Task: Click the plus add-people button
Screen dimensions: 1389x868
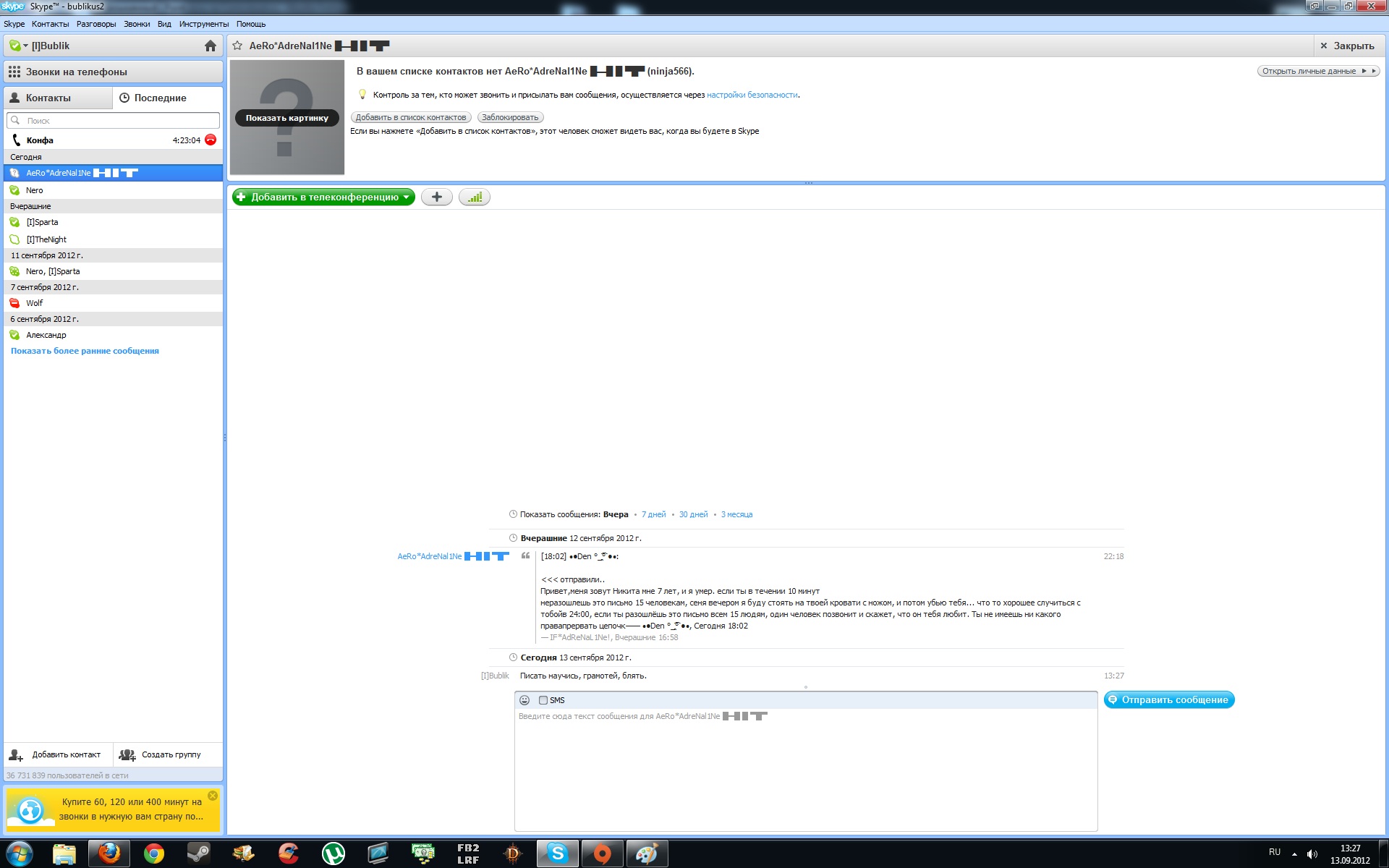Action: click(436, 197)
